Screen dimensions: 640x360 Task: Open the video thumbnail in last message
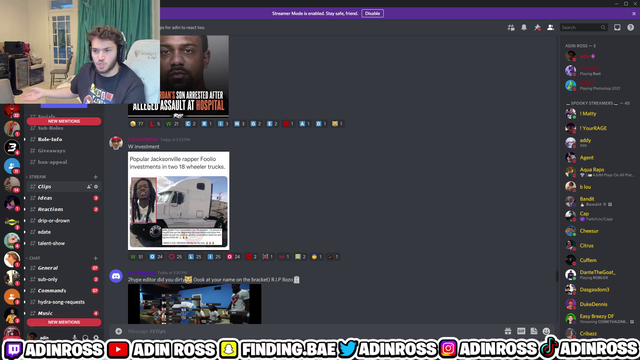click(195, 304)
